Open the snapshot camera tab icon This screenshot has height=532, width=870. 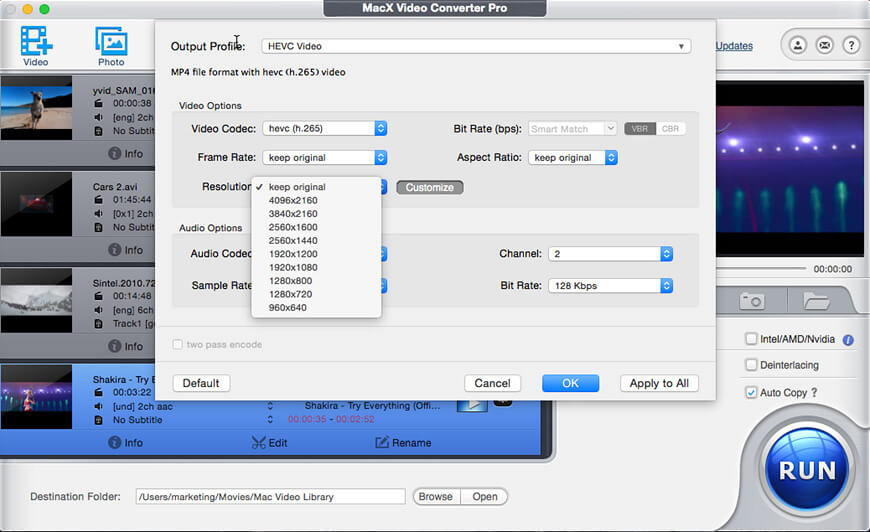(750, 299)
